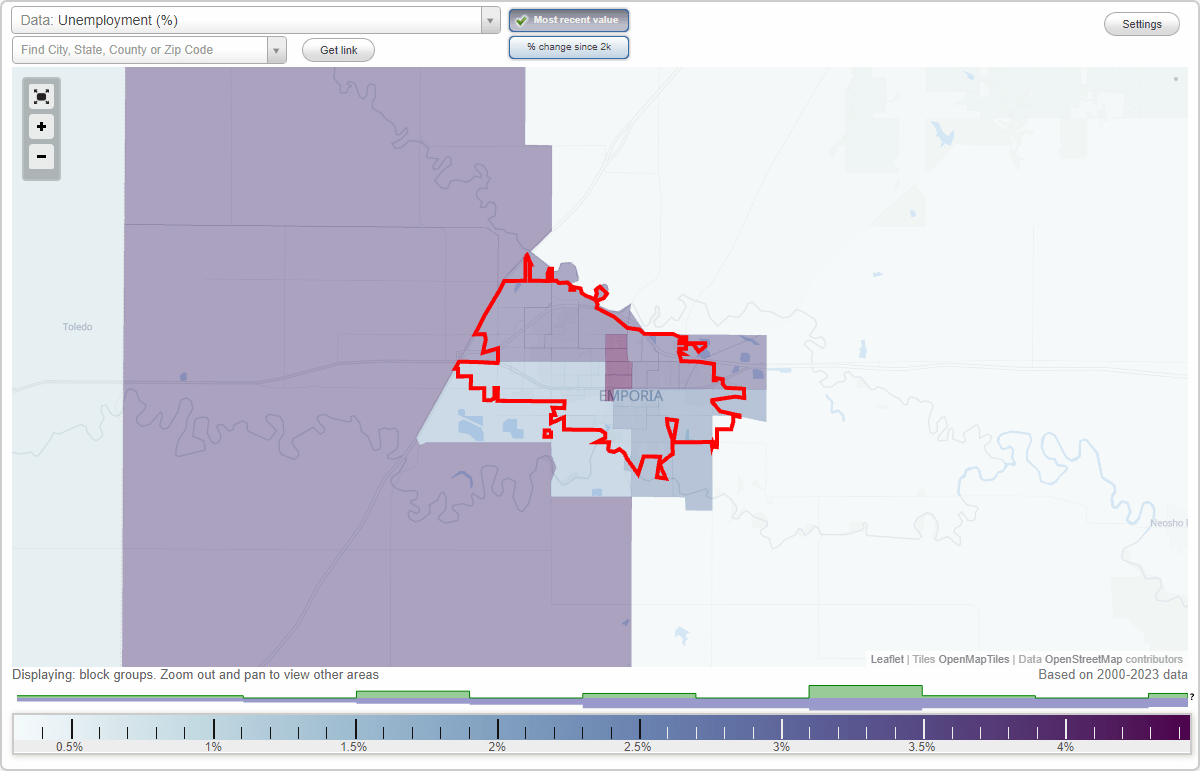
Task: Click the OpenMapTiles tiles link
Action: pyautogui.click(x=975, y=659)
